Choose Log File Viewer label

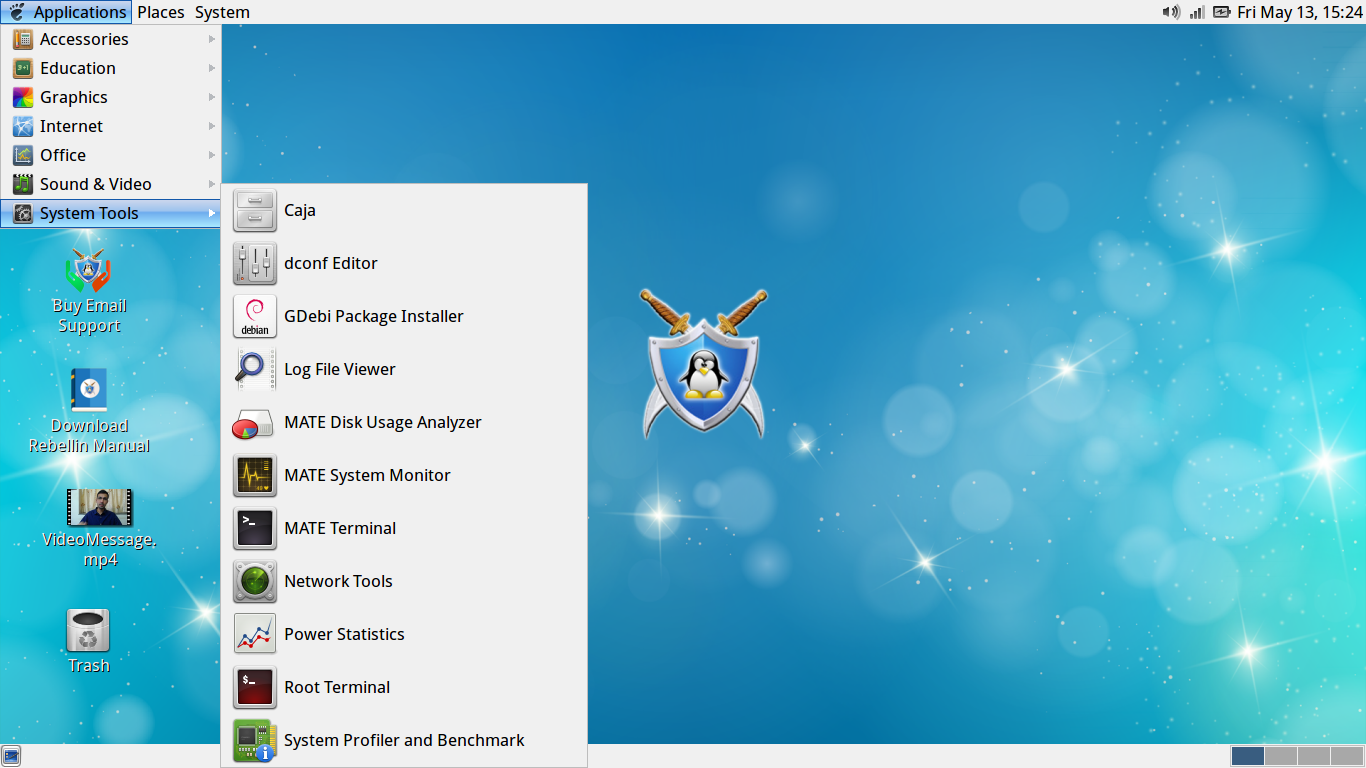click(340, 370)
